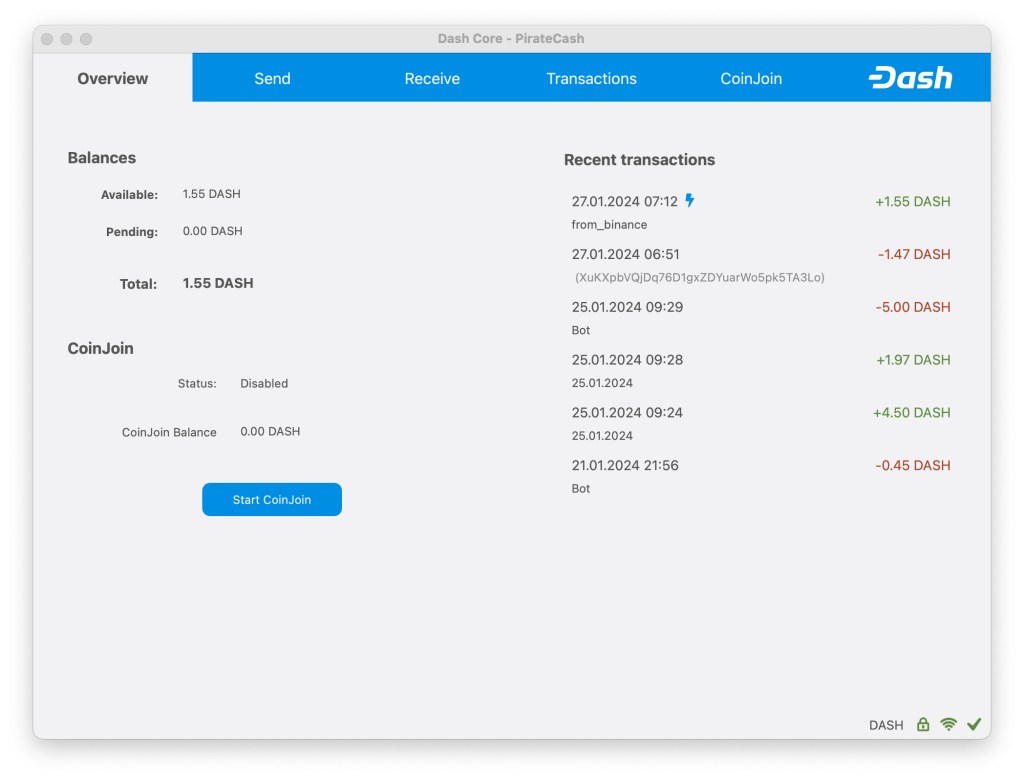Click the InstantSend lightning bolt icon
The height and width of the screenshot is (780, 1024).
[x=690, y=201]
